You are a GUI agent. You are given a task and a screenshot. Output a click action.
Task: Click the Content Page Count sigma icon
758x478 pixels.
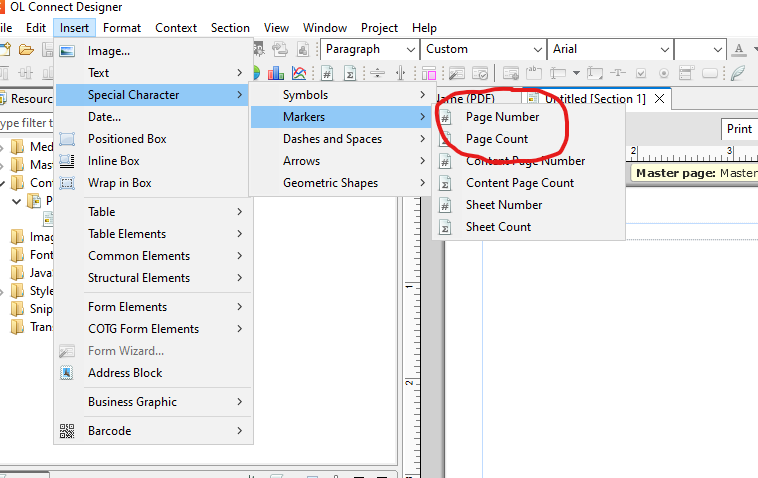pos(446,183)
